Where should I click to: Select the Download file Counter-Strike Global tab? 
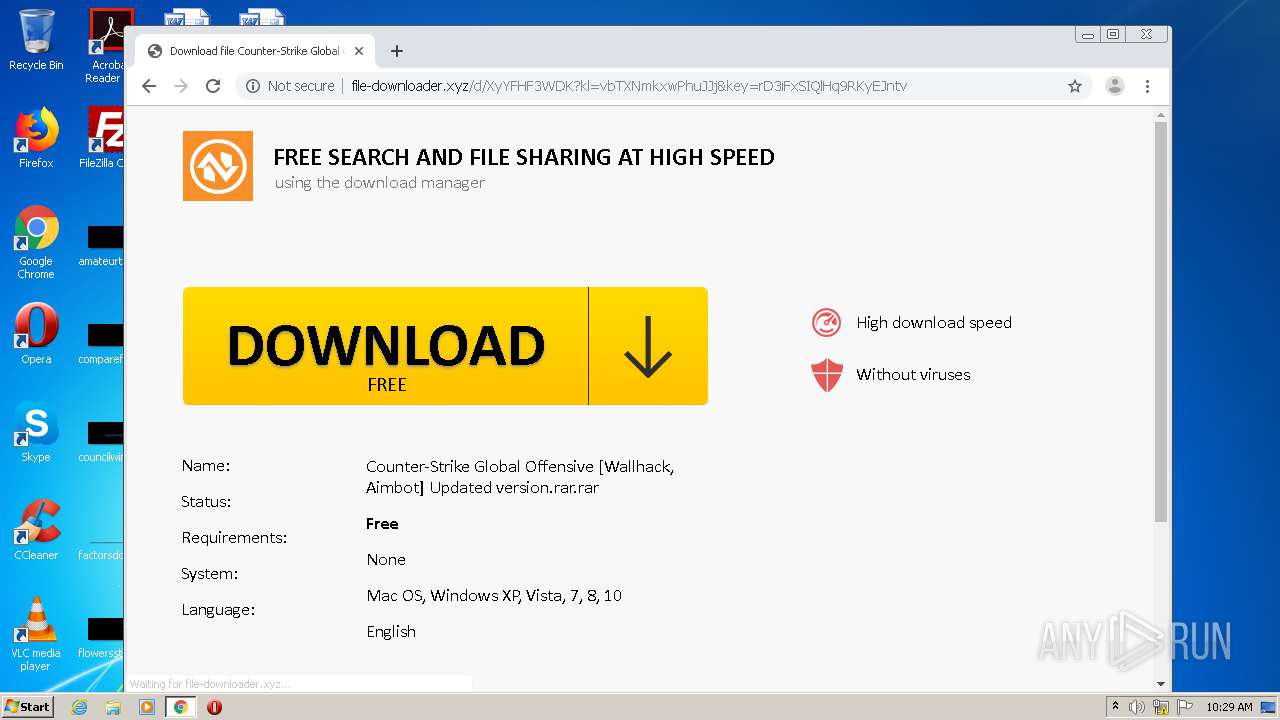point(255,51)
